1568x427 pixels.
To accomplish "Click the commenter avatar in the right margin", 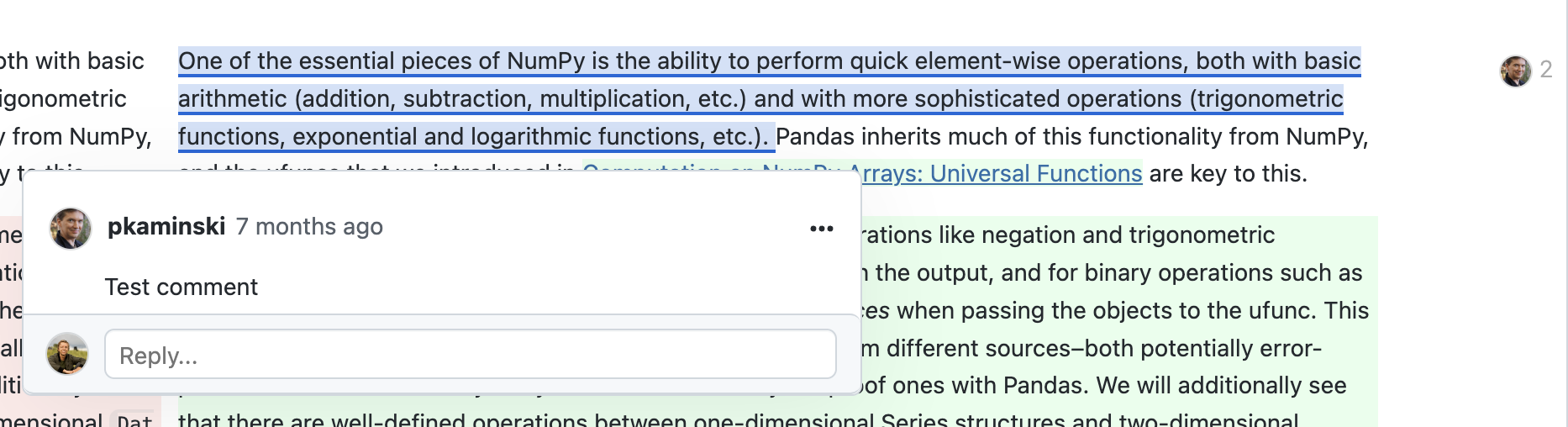I will (1515, 71).
